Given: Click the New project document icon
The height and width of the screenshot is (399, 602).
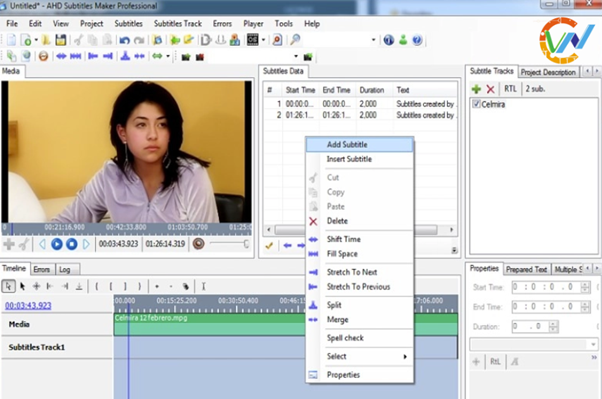Looking at the screenshot, I should tap(12, 40).
